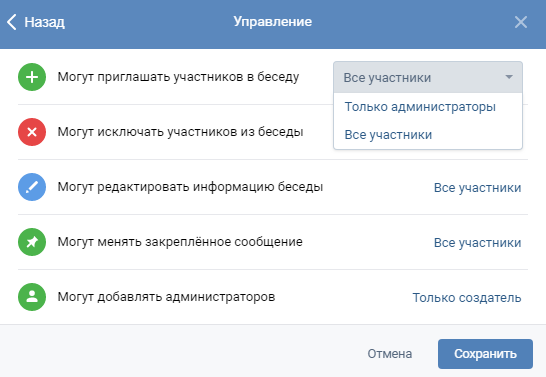The height and width of the screenshot is (377, 546).
Task: Click the green pin message icon
Action: coord(32,242)
